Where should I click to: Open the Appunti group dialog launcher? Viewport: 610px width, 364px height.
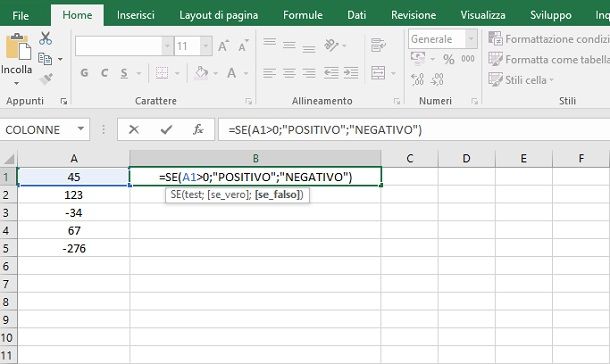coord(64,102)
